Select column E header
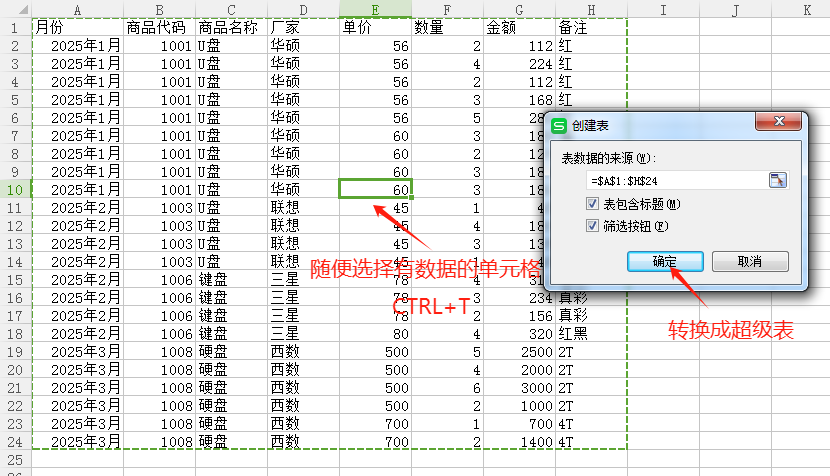Image resolution: width=830 pixels, height=476 pixels. click(x=375, y=9)
